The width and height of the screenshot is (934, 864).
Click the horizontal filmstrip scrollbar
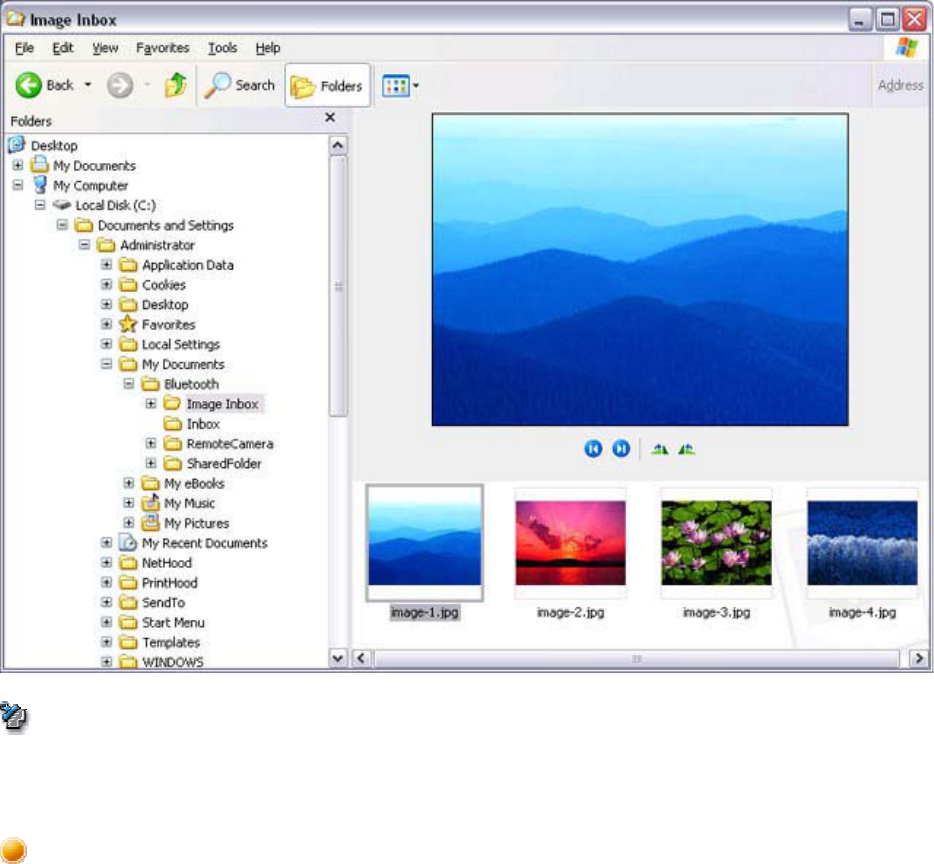pyautogui.click(x=635, y=659)
